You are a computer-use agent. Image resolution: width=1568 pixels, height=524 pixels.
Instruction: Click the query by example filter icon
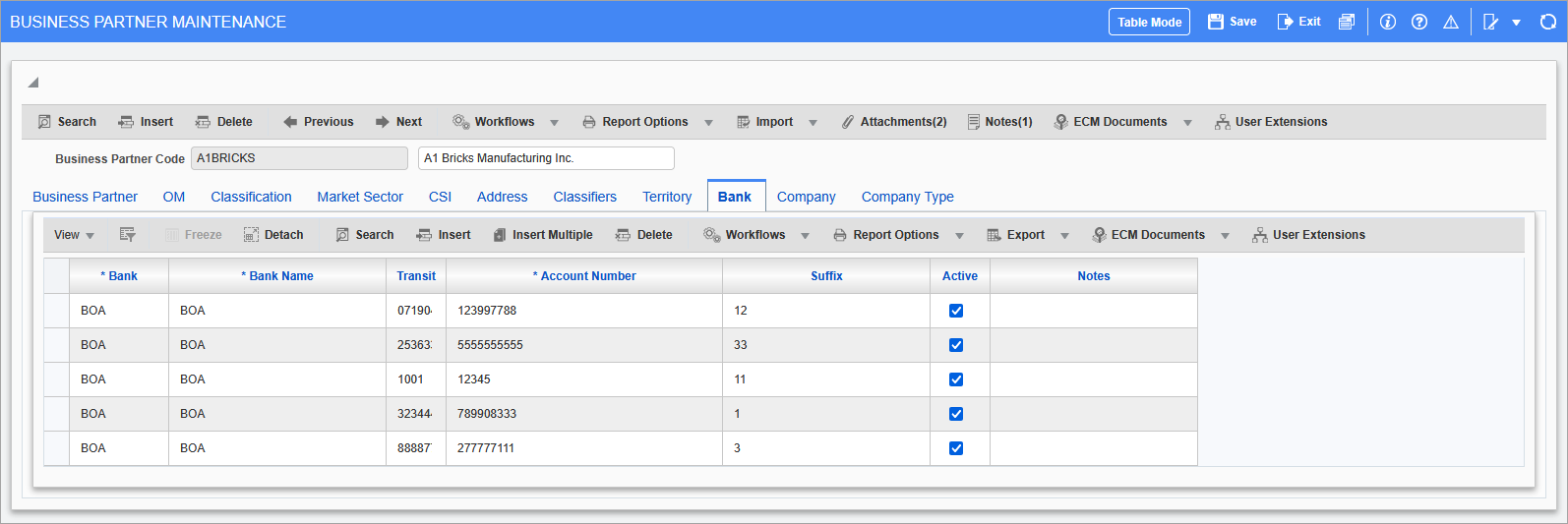click(x=128, y=235)
